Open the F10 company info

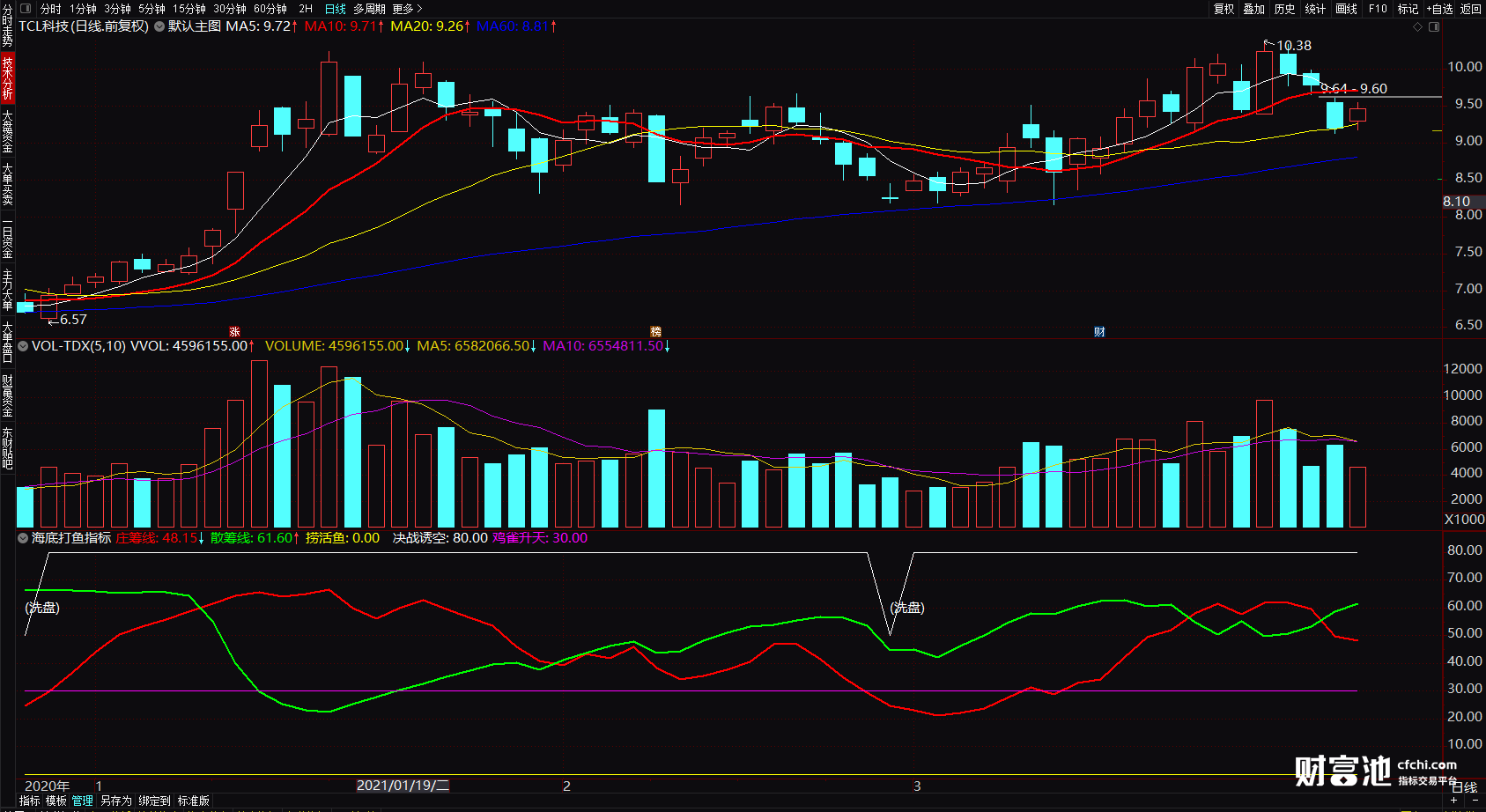coord(1378,9)
